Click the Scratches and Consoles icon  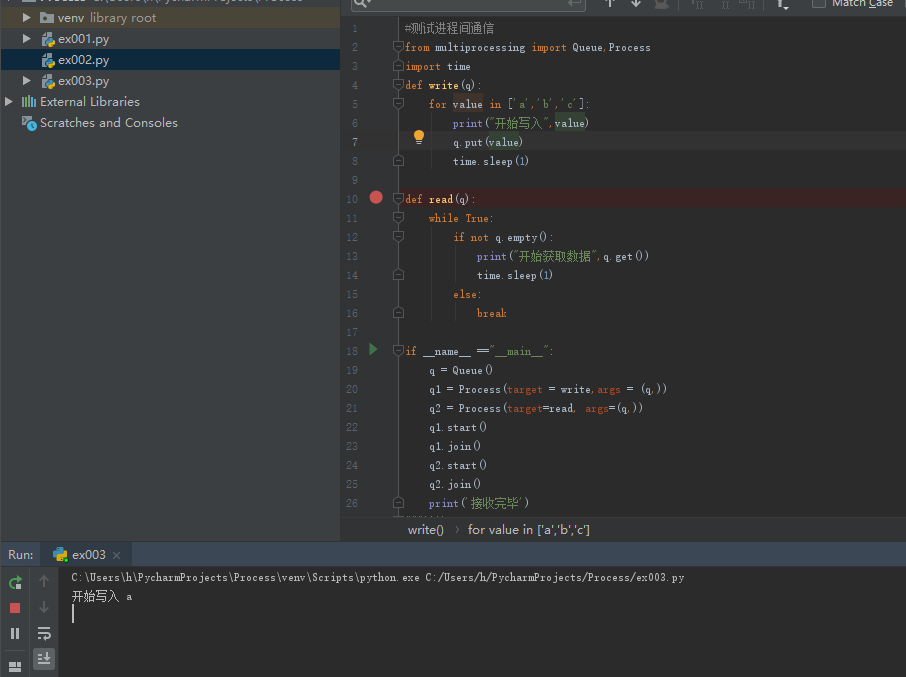pos(29,123)
